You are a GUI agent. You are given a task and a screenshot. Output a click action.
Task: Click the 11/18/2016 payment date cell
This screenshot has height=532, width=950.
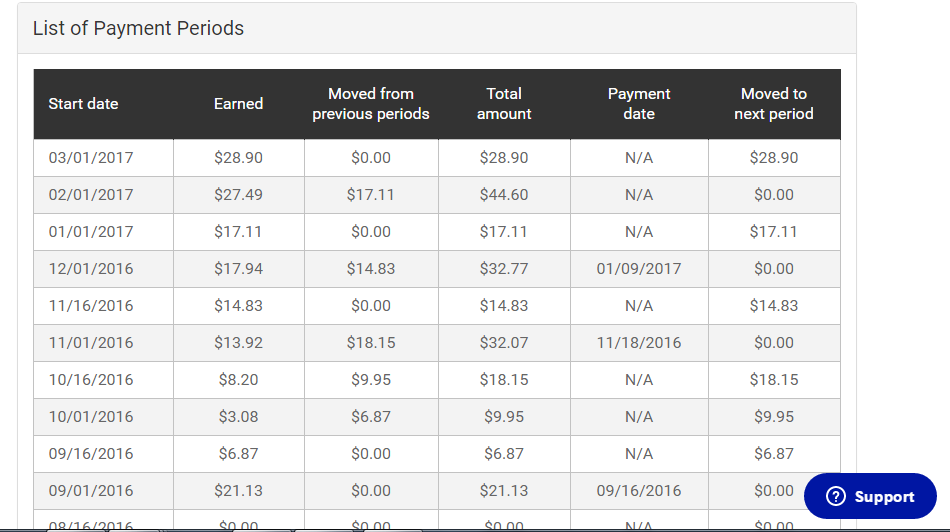click(639, 343)
